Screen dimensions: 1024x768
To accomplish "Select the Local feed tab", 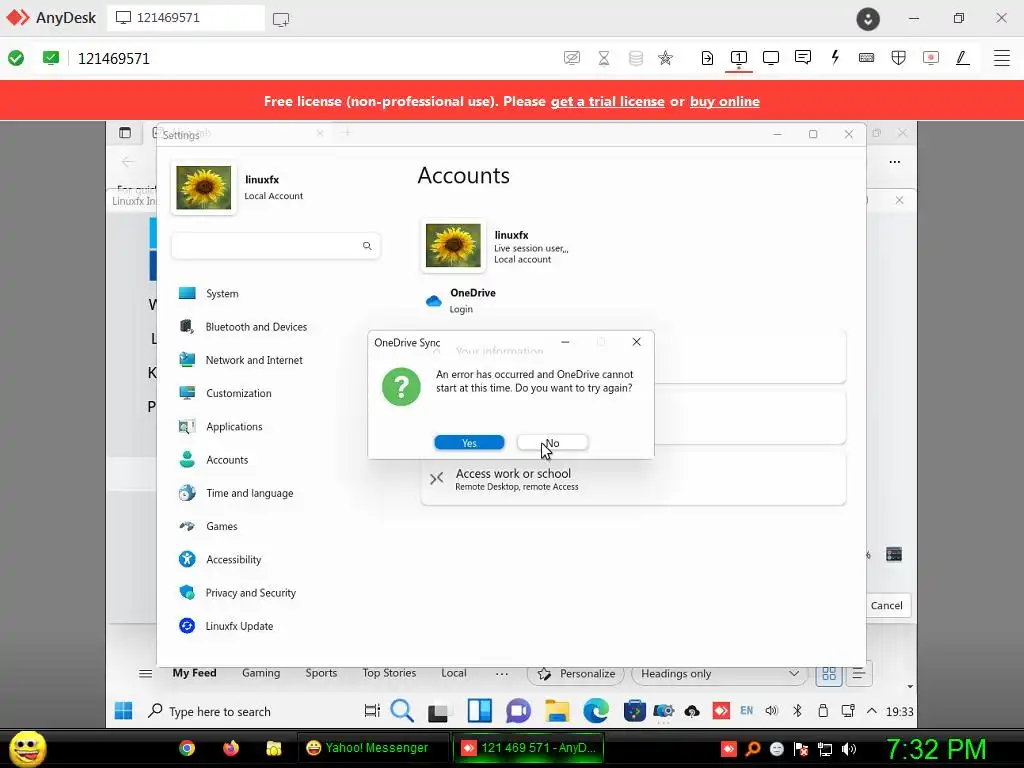I will 454,673.
